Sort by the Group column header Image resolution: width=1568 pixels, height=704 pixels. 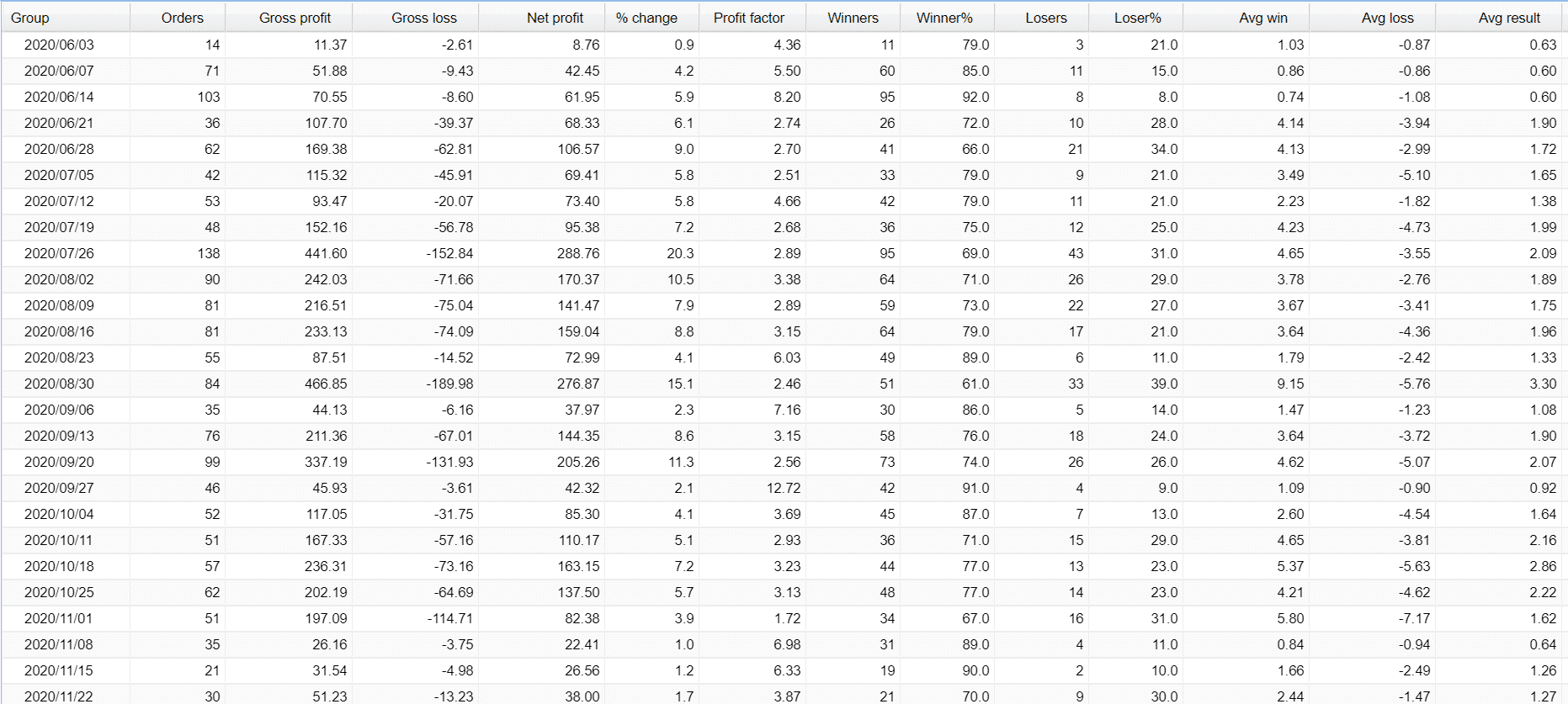click(66, 18)
